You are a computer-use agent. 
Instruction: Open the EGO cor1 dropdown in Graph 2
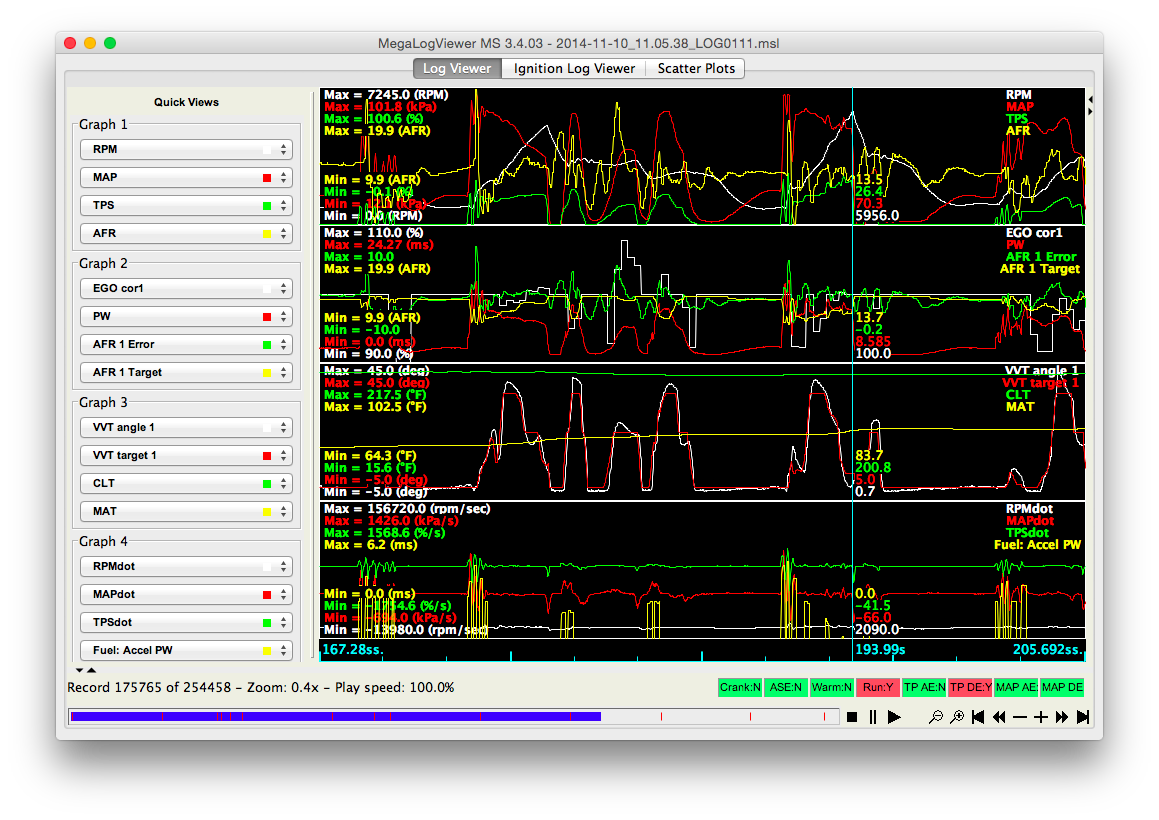click(x=186, y=288)
